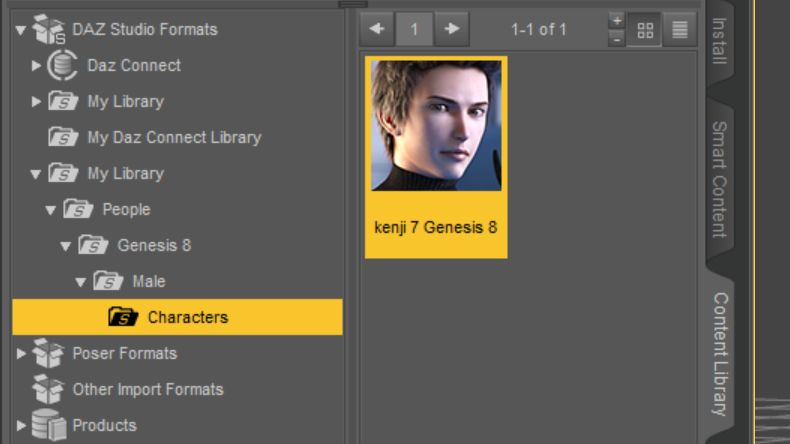Click the Poser Formats box icon
This screenshot has width=790, height=444.
point(48,353)
